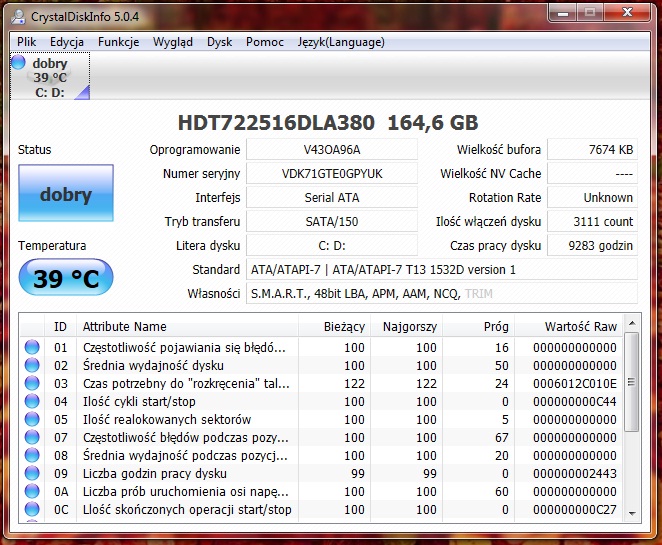662x545 pixels.
Task: Click the firmware field V43OA96A
Action: point(332,149)
